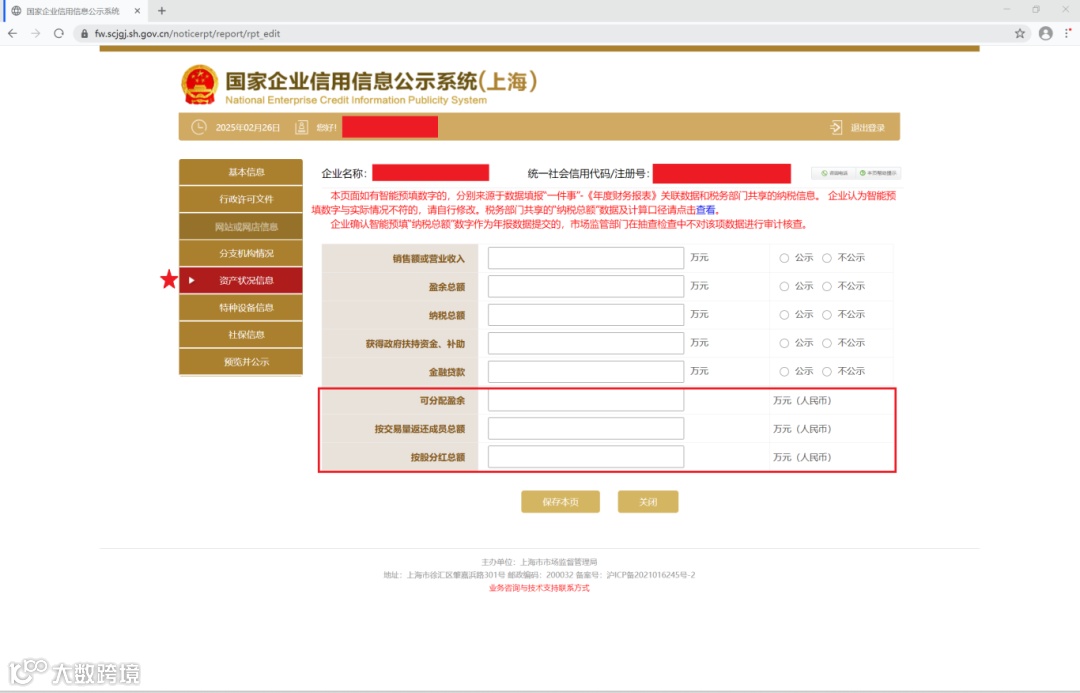The image size is (1080, 693).
Task: Open 网站或网店信息 in the sidebar
Action: 241,227
